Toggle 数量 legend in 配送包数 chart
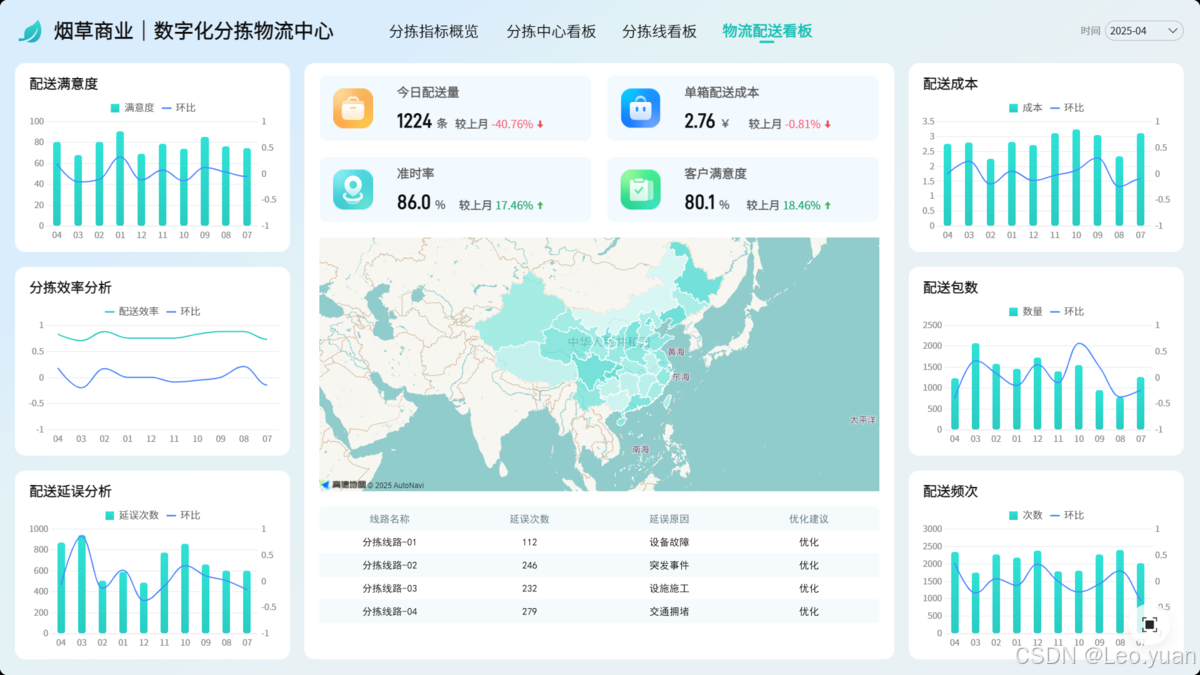The width and height of the screenshot is (1200, 675). (x=1026, y=311)
